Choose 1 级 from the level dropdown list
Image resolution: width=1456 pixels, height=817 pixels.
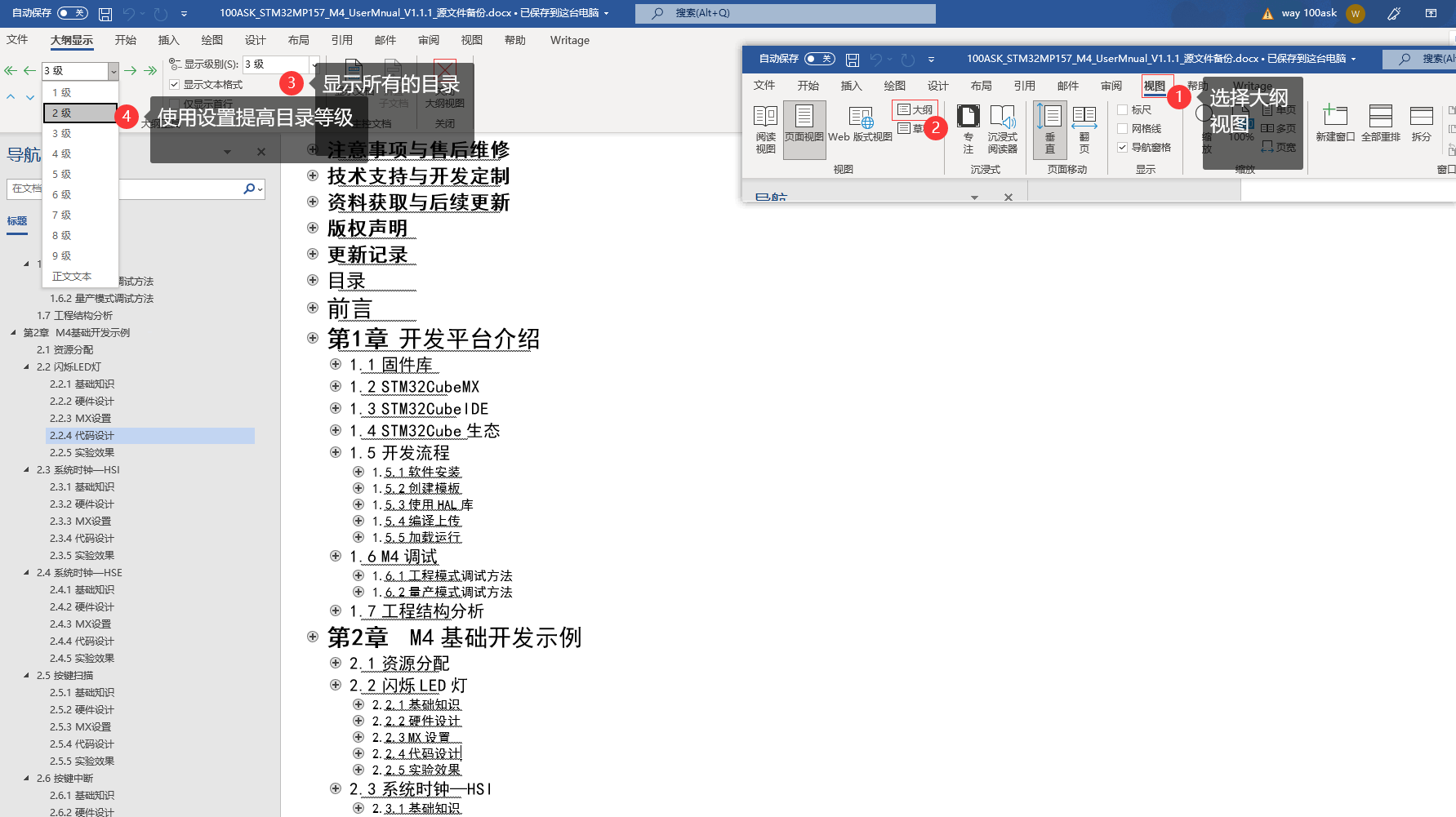81,92
